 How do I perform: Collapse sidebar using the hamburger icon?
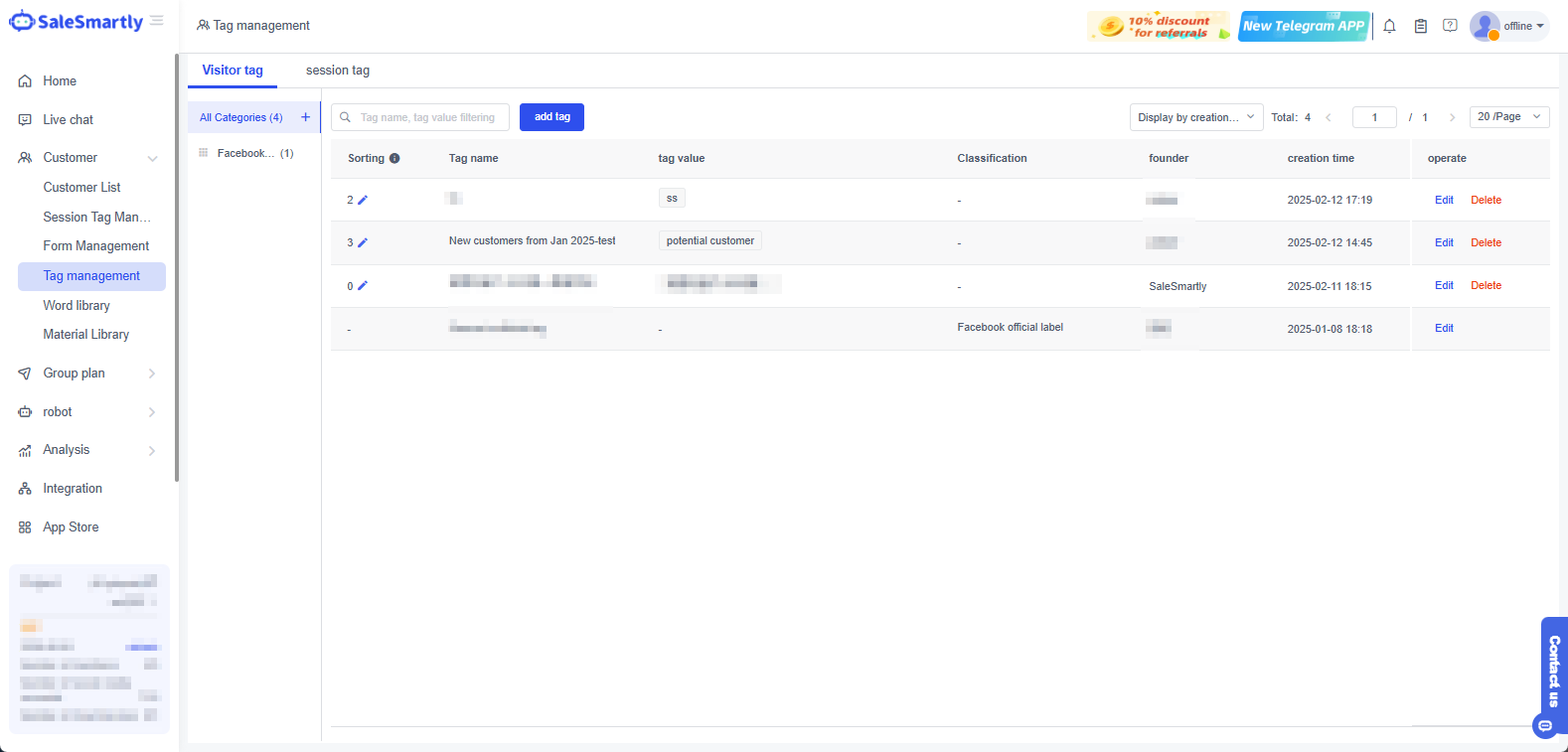[157, 21]
